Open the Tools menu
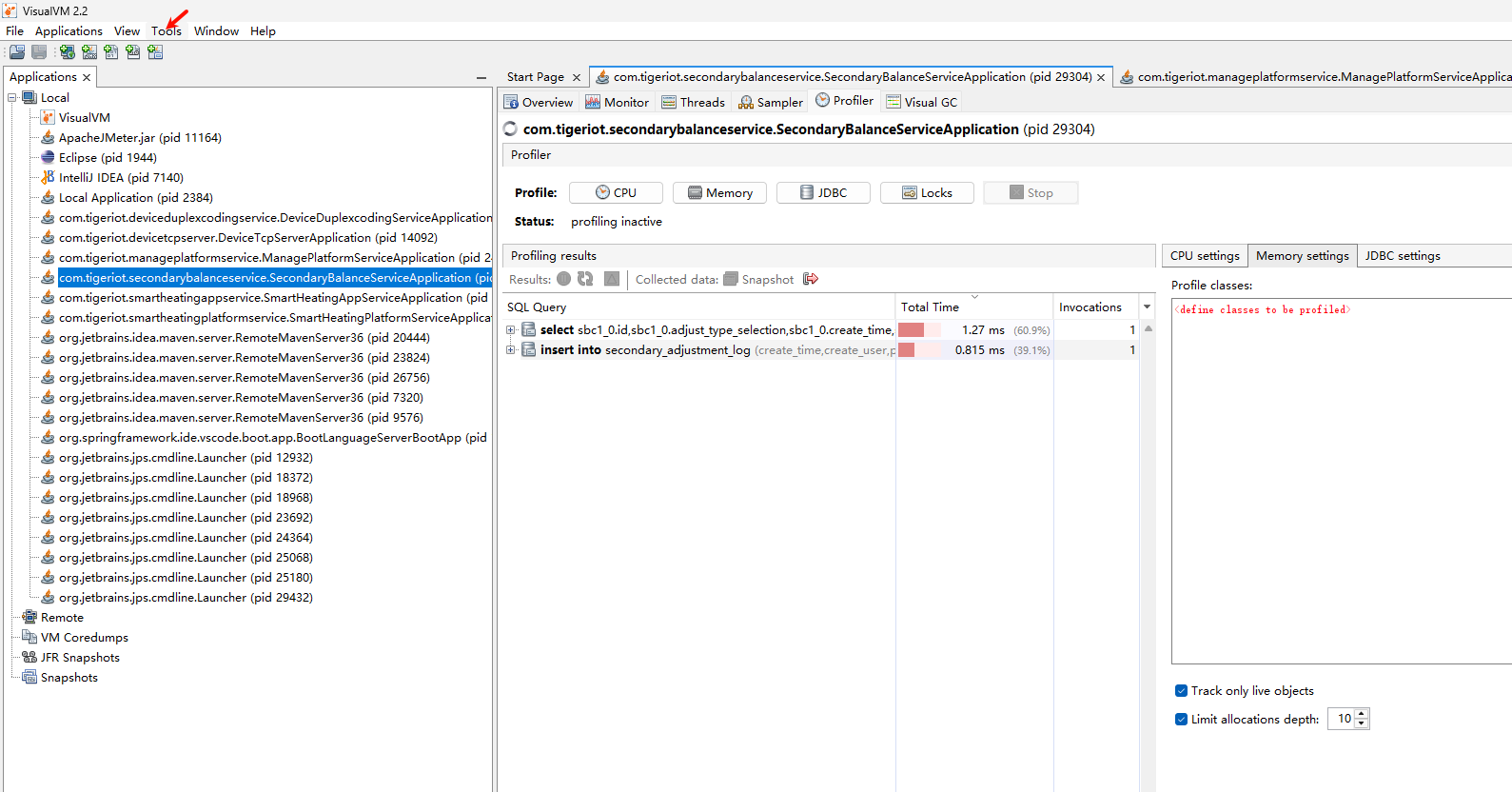This screenshot has height=792, width=1512. click(x=167, y=30)
